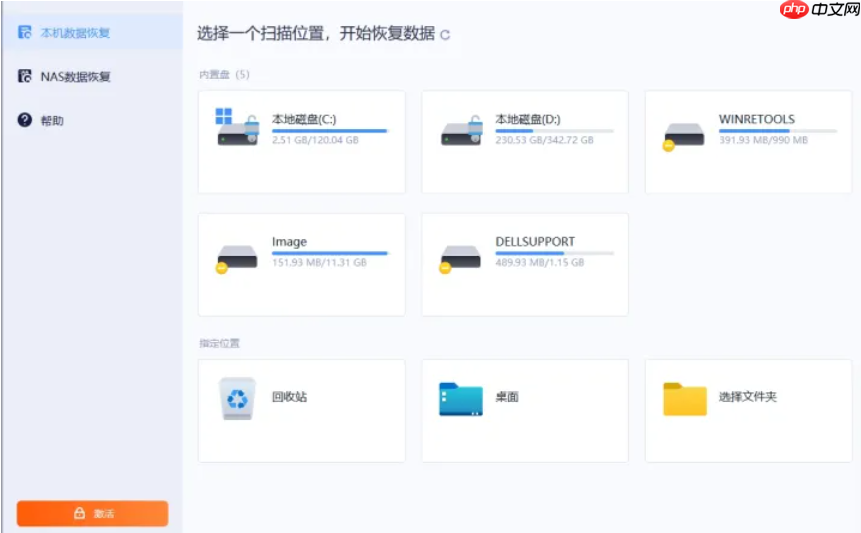Click the lock icon on 激活 button

[x=80, y=513]
